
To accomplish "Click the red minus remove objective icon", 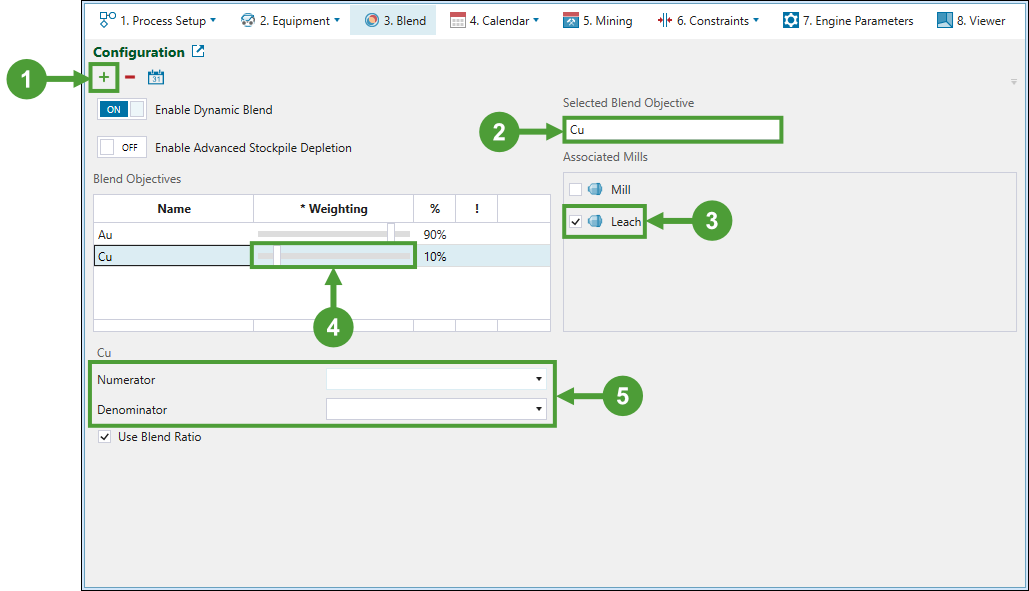I will click(x=130, y=78).
